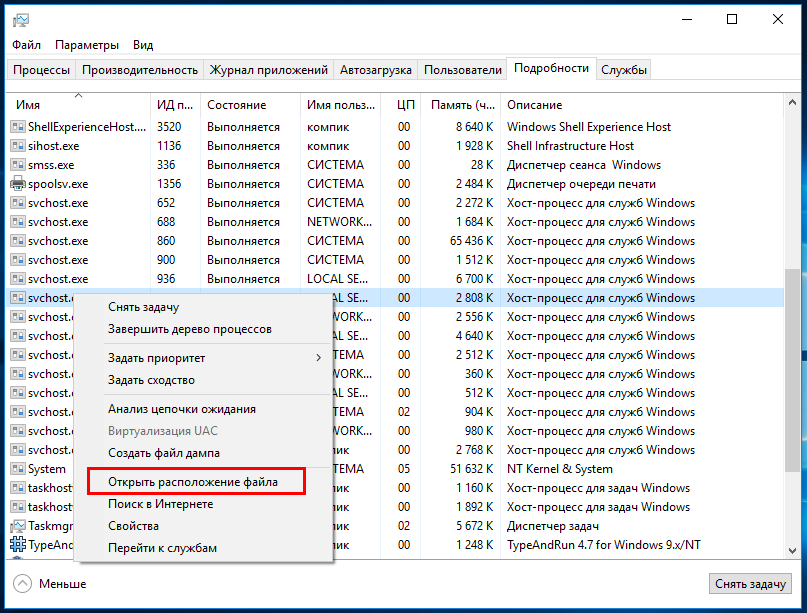This screenshot has height=613, width=807.
Task: Click the Снять задачу button at bottom
Action: tap(750, 584)
